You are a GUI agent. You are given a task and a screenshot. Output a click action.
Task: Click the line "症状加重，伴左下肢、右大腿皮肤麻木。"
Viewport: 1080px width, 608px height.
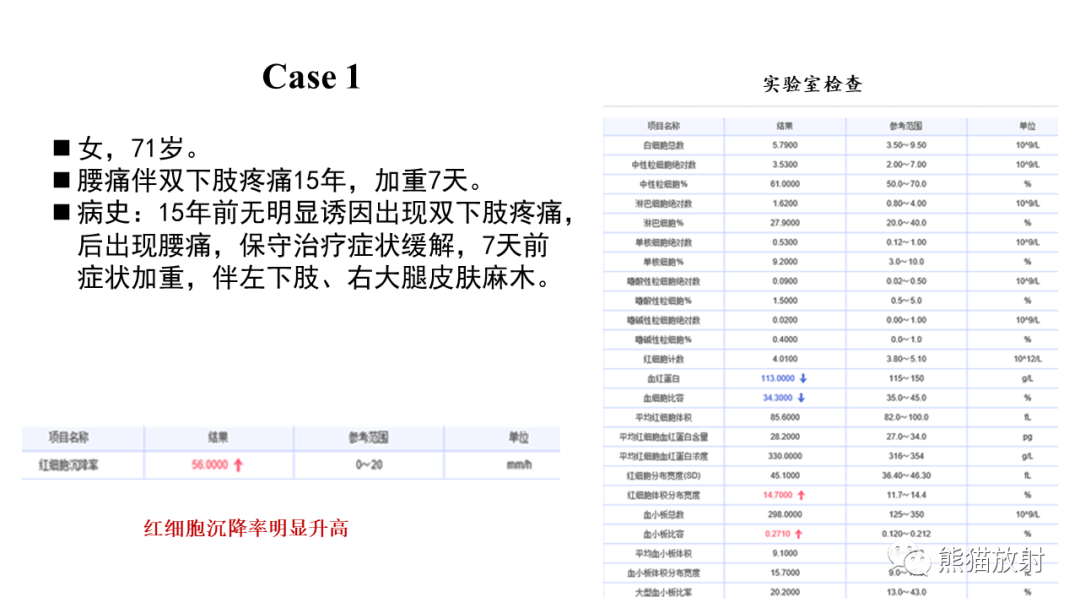313,278
